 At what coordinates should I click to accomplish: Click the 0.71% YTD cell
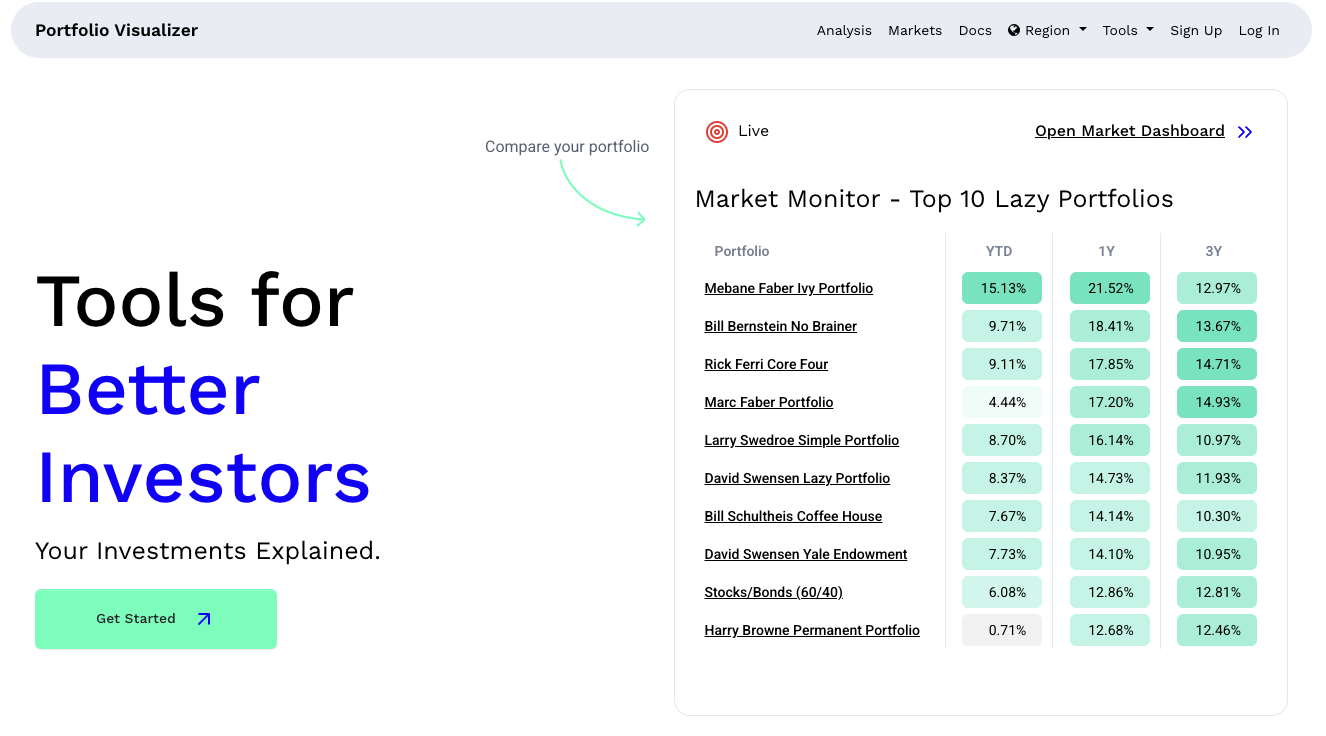pos(1002,630)
